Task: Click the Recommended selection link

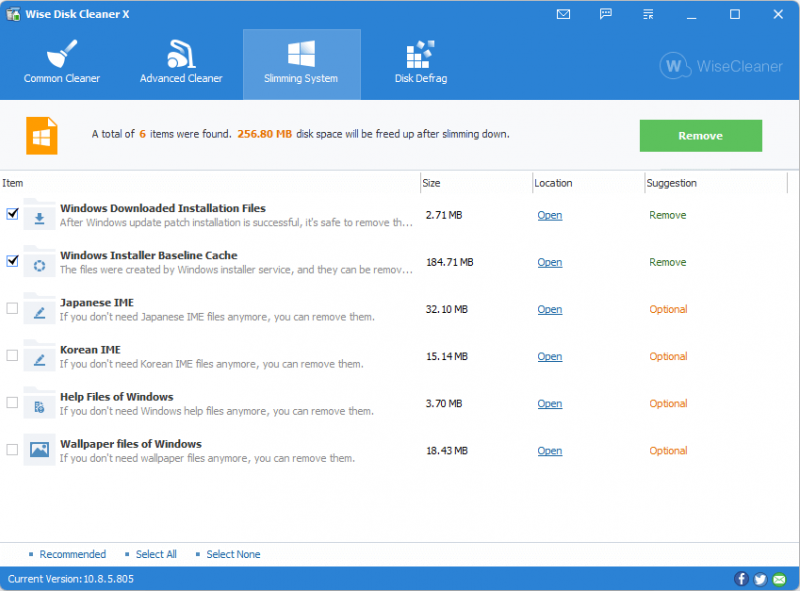Action: click(x=72, y=554)
